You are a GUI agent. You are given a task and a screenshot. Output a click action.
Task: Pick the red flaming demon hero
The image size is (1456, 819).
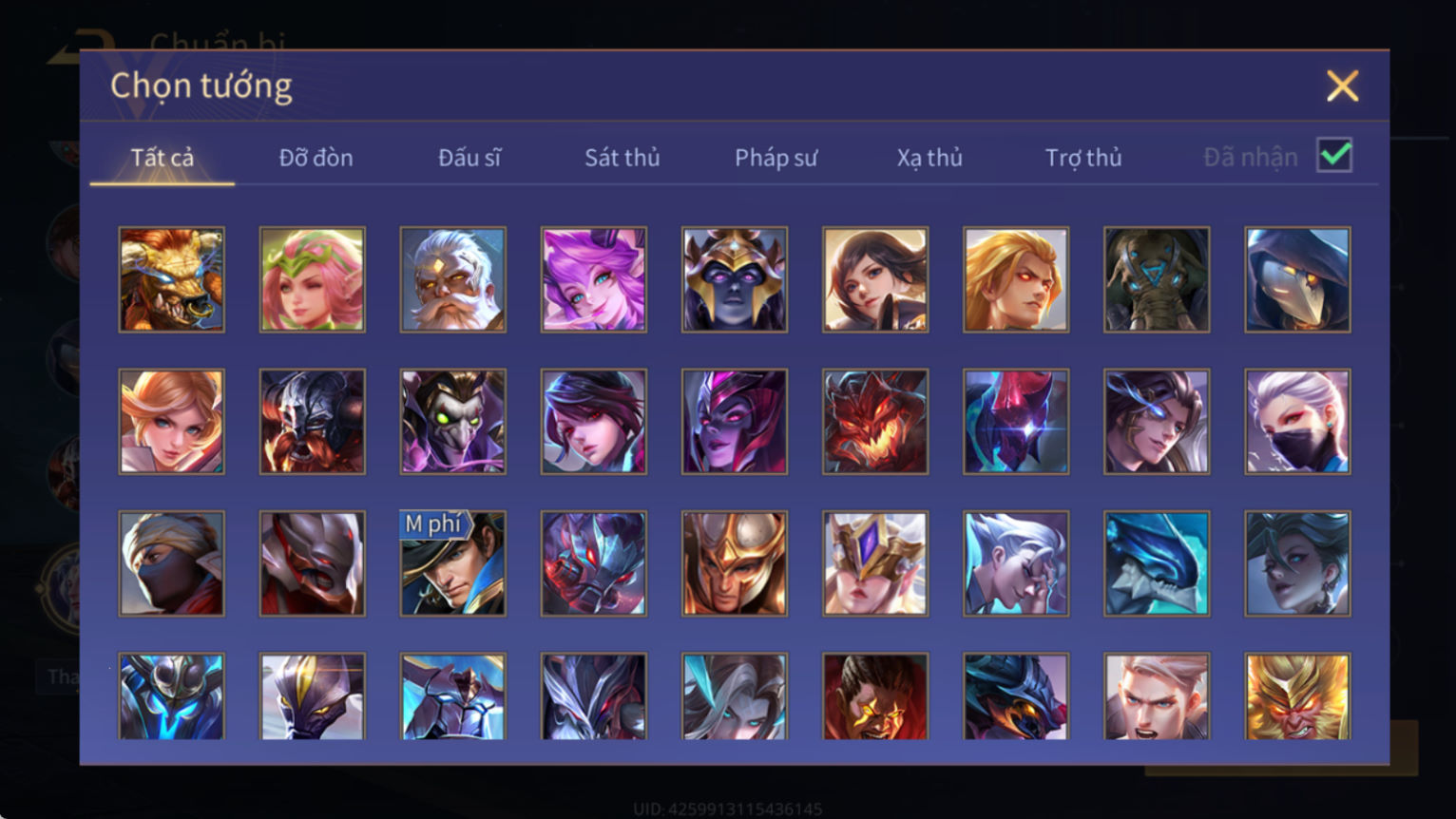[x=875, y=421]
